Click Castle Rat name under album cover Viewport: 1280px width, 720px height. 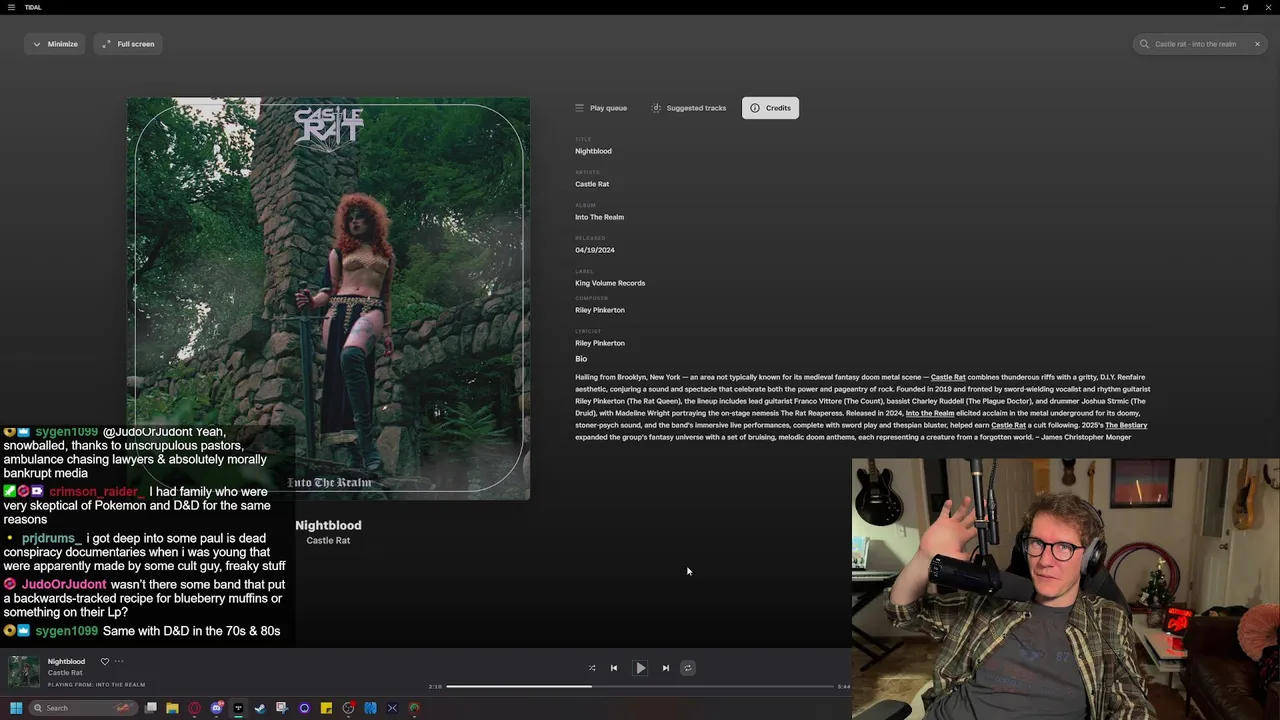click(328, 541)
